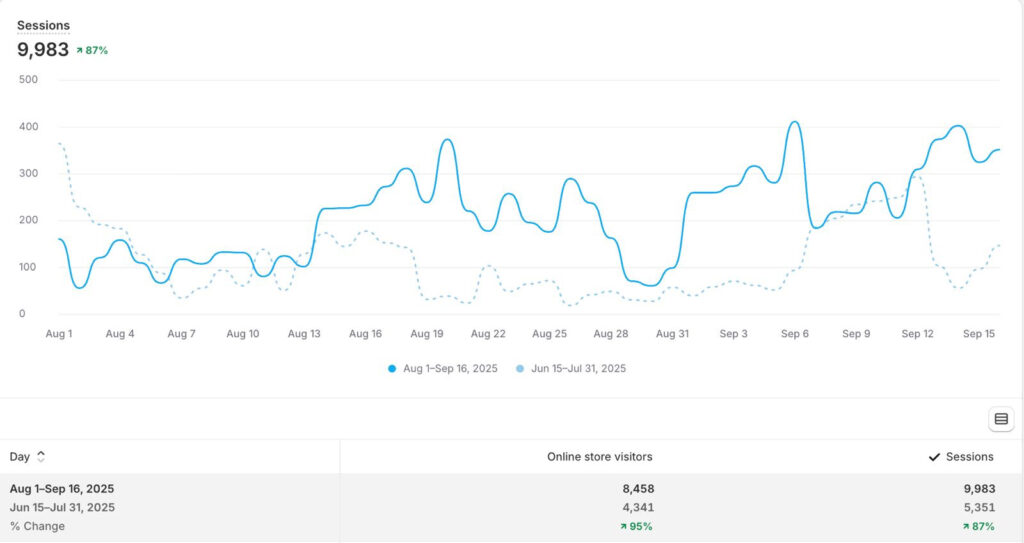
Task: Toggle the Jun 15–Jul 31, 2025 legend text
Action: coord(578,369)
